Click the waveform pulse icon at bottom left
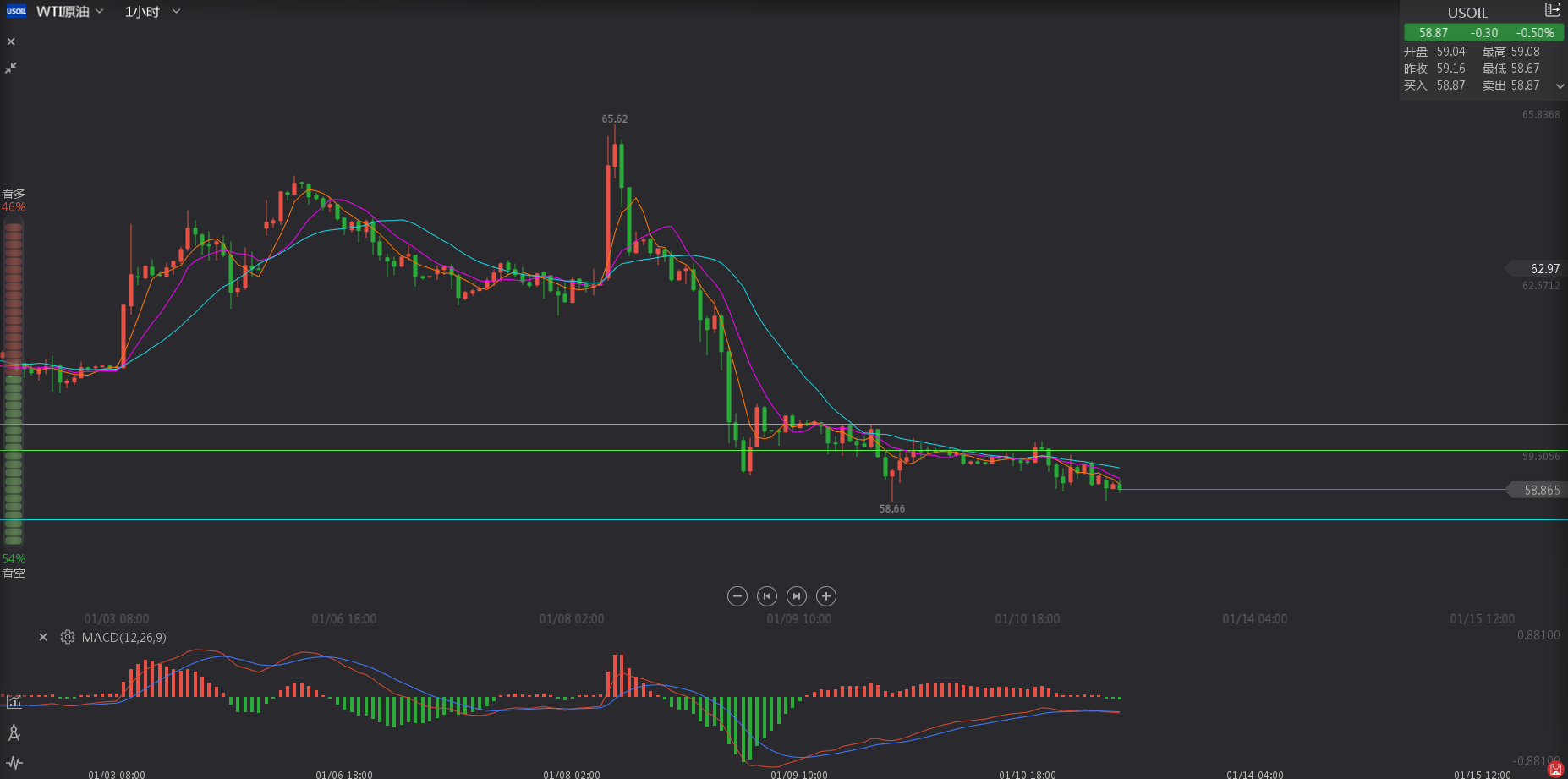The width and height of the screenshot is (1568, 779). click(14, 762)
